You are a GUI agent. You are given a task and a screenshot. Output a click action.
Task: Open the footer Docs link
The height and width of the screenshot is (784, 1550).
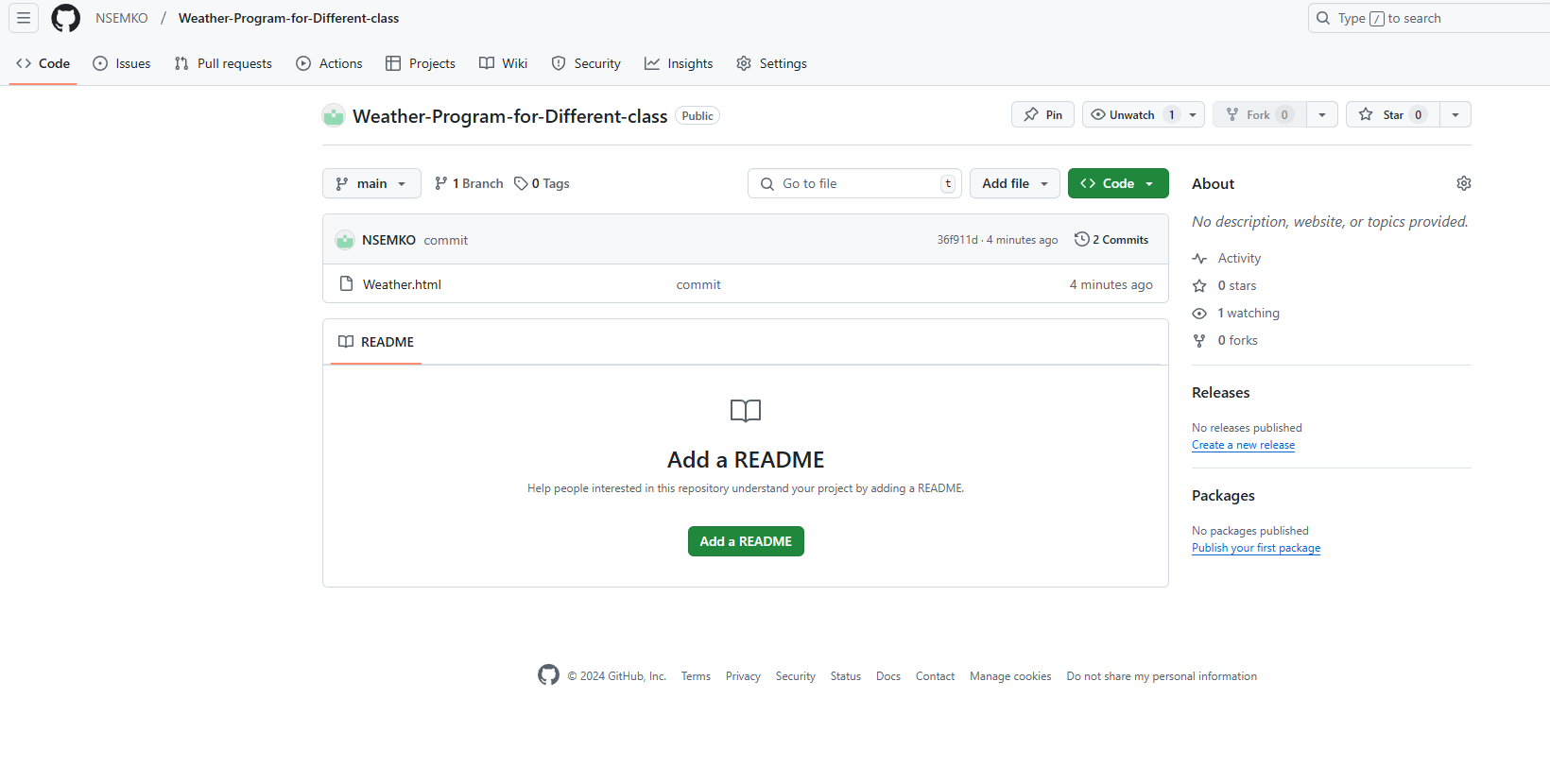pyautogui.click(x=888, y=676)
